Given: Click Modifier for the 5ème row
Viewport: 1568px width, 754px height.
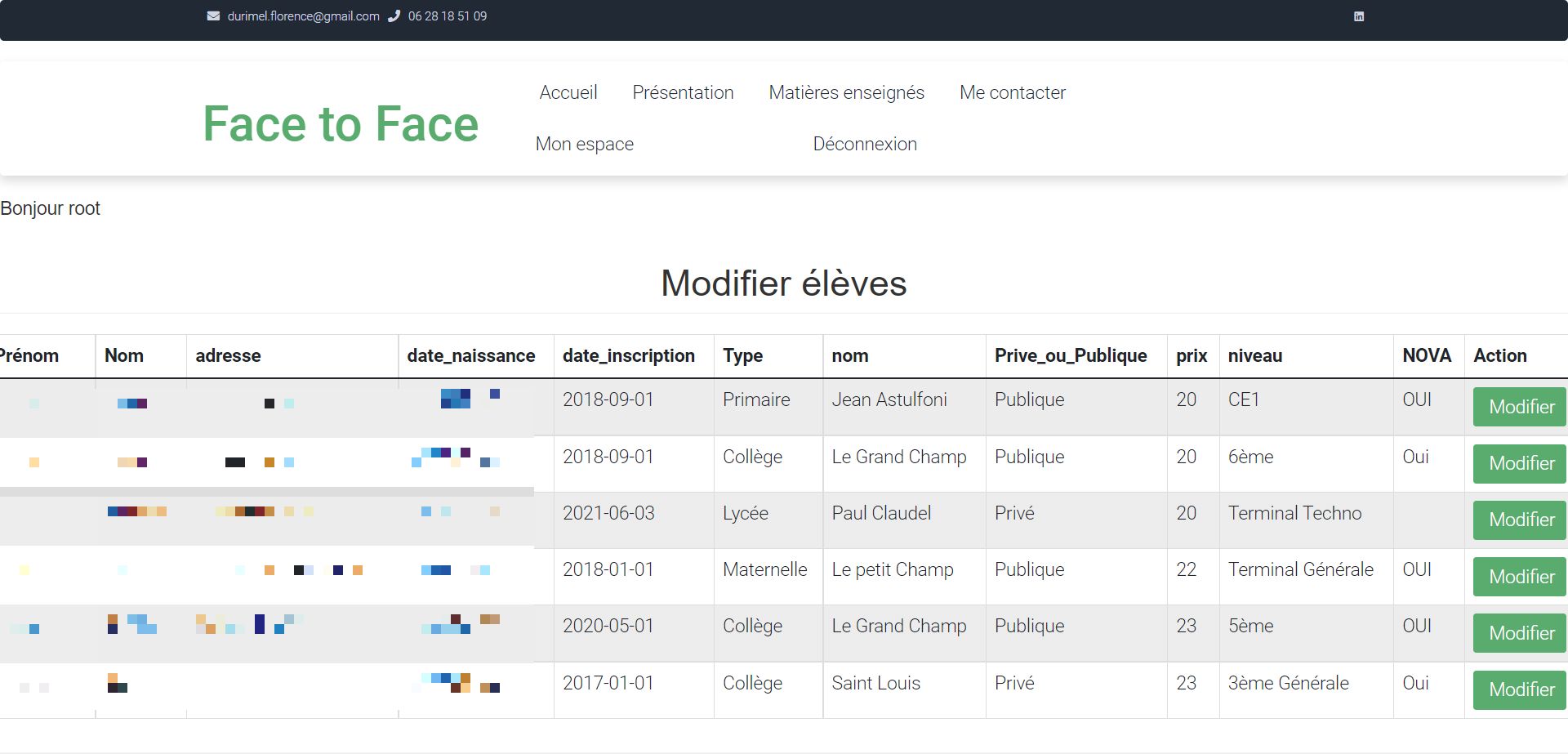Looking at the screenshot, I should point(1521,633).
